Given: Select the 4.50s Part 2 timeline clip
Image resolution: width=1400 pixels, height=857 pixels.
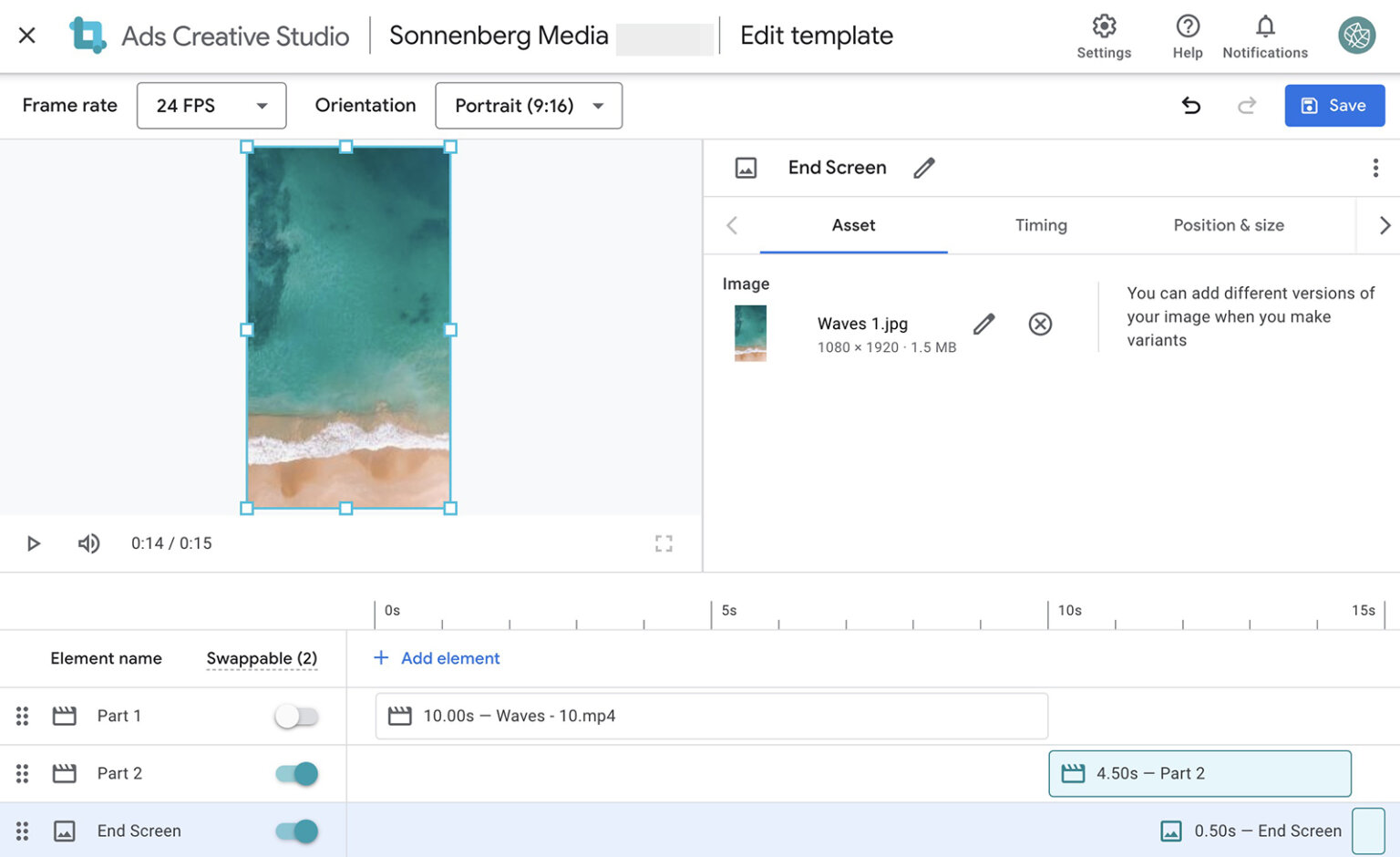Looking at the screenshot, I should [x=1199, y=773].
